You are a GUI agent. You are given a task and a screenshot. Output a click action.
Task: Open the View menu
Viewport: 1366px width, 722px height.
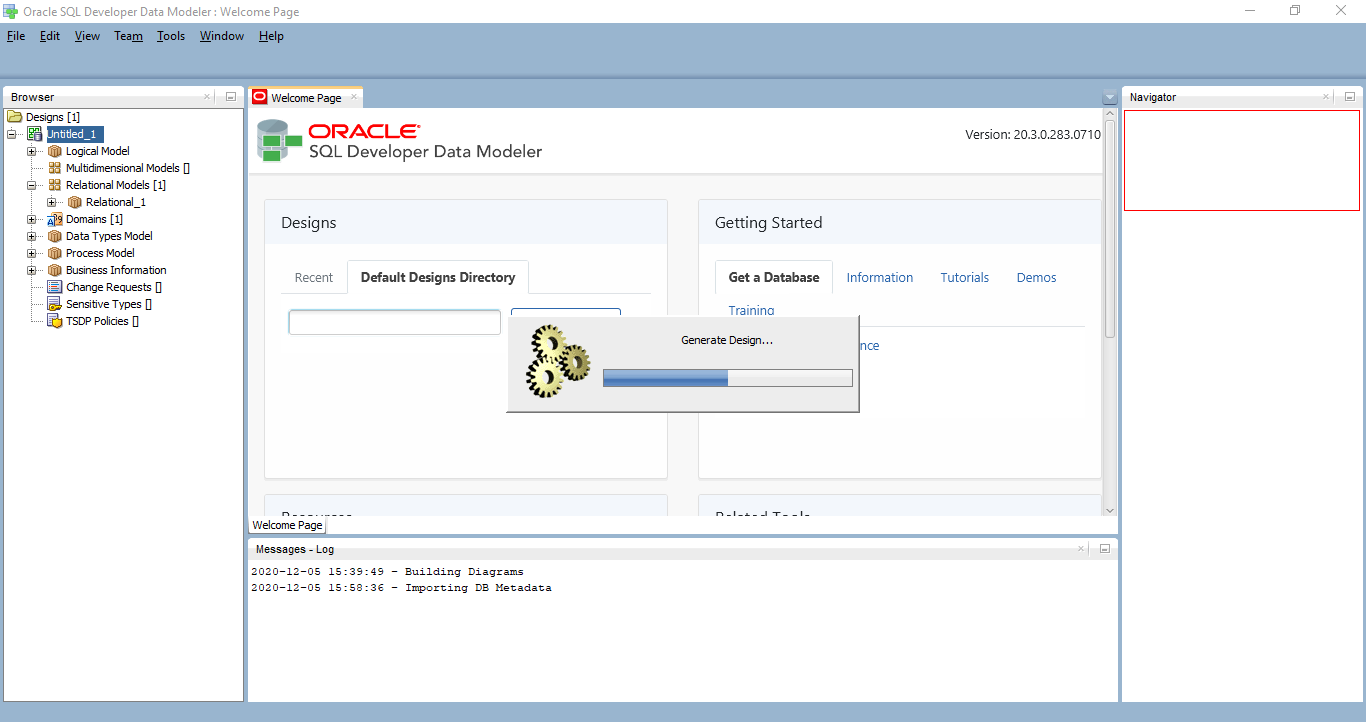point(87,36)
